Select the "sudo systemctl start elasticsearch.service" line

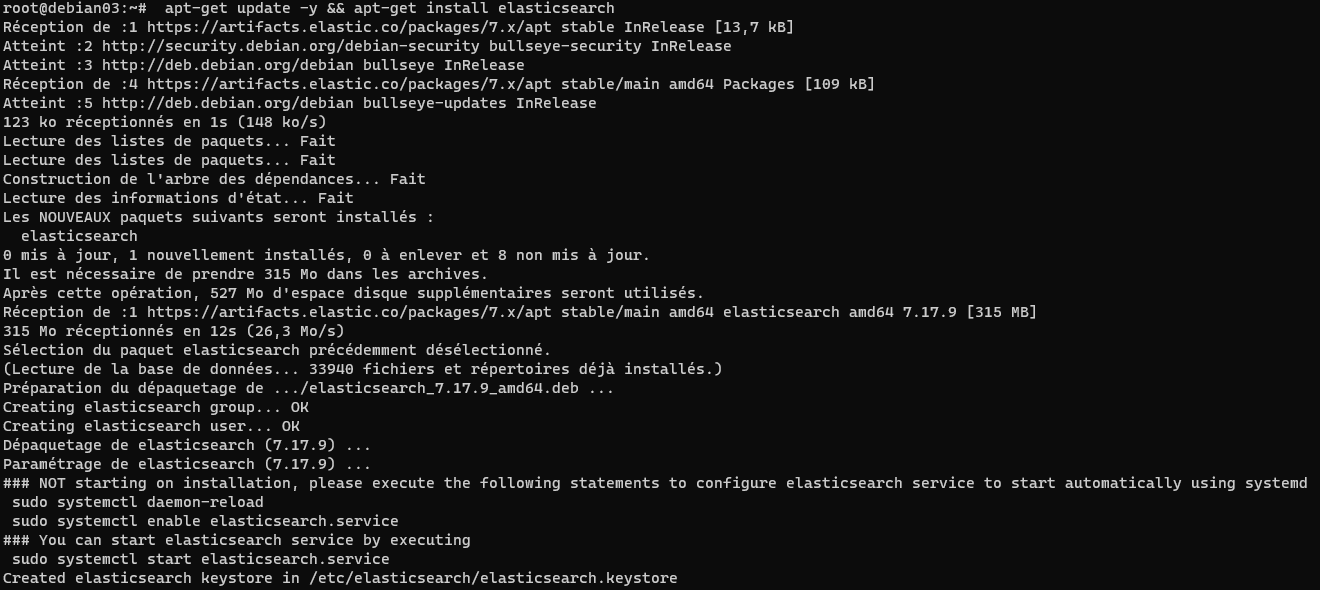click(201, 559)
